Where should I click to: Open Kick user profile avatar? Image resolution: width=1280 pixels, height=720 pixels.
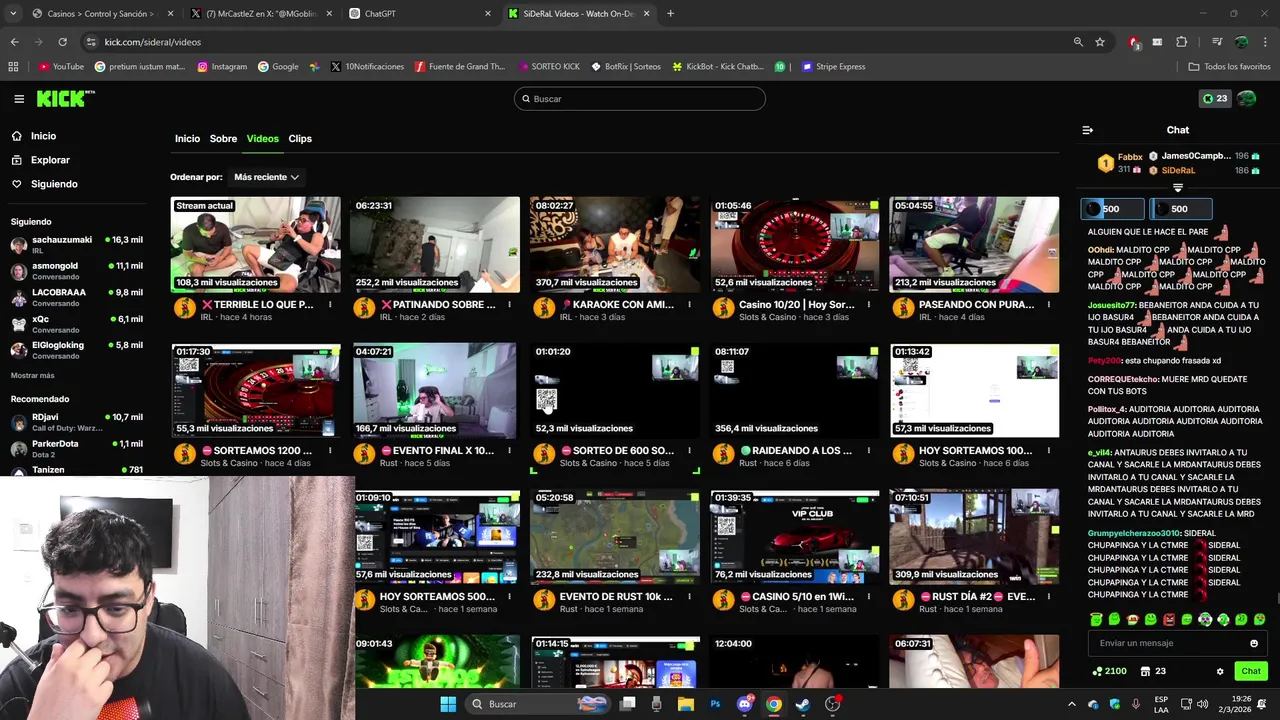(x=1246, y=99)
